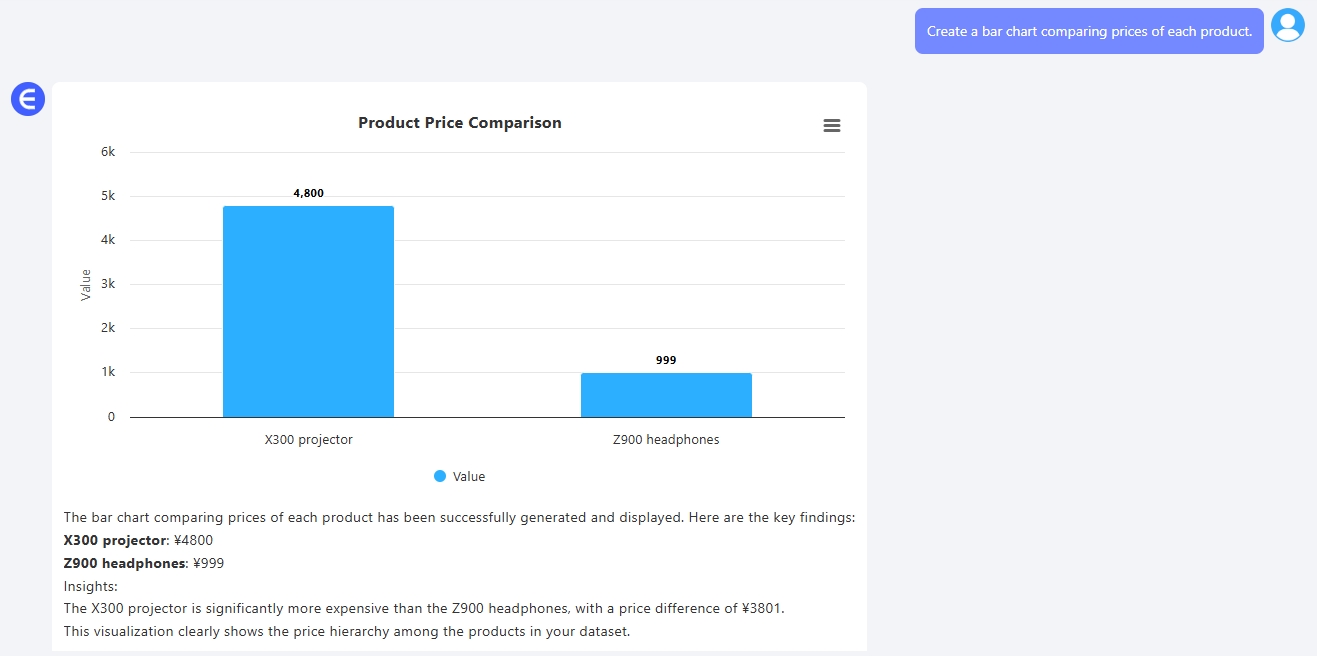The height and width of the screenshot is (656, 1317).
Task: Click the 6k y-axis tick label
Action: [108, 152]
